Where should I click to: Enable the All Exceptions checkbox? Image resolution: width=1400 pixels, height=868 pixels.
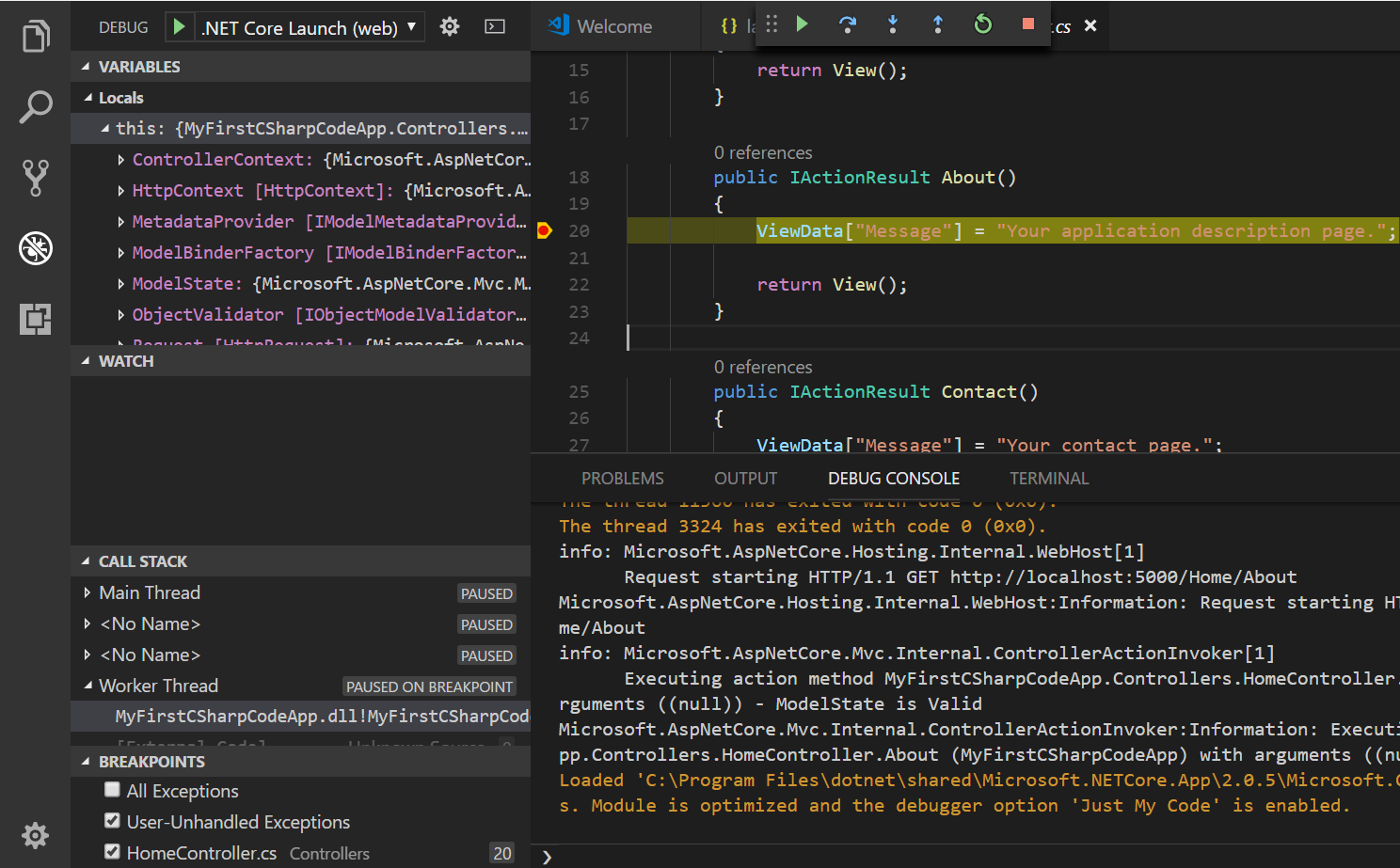click(113, 790)
